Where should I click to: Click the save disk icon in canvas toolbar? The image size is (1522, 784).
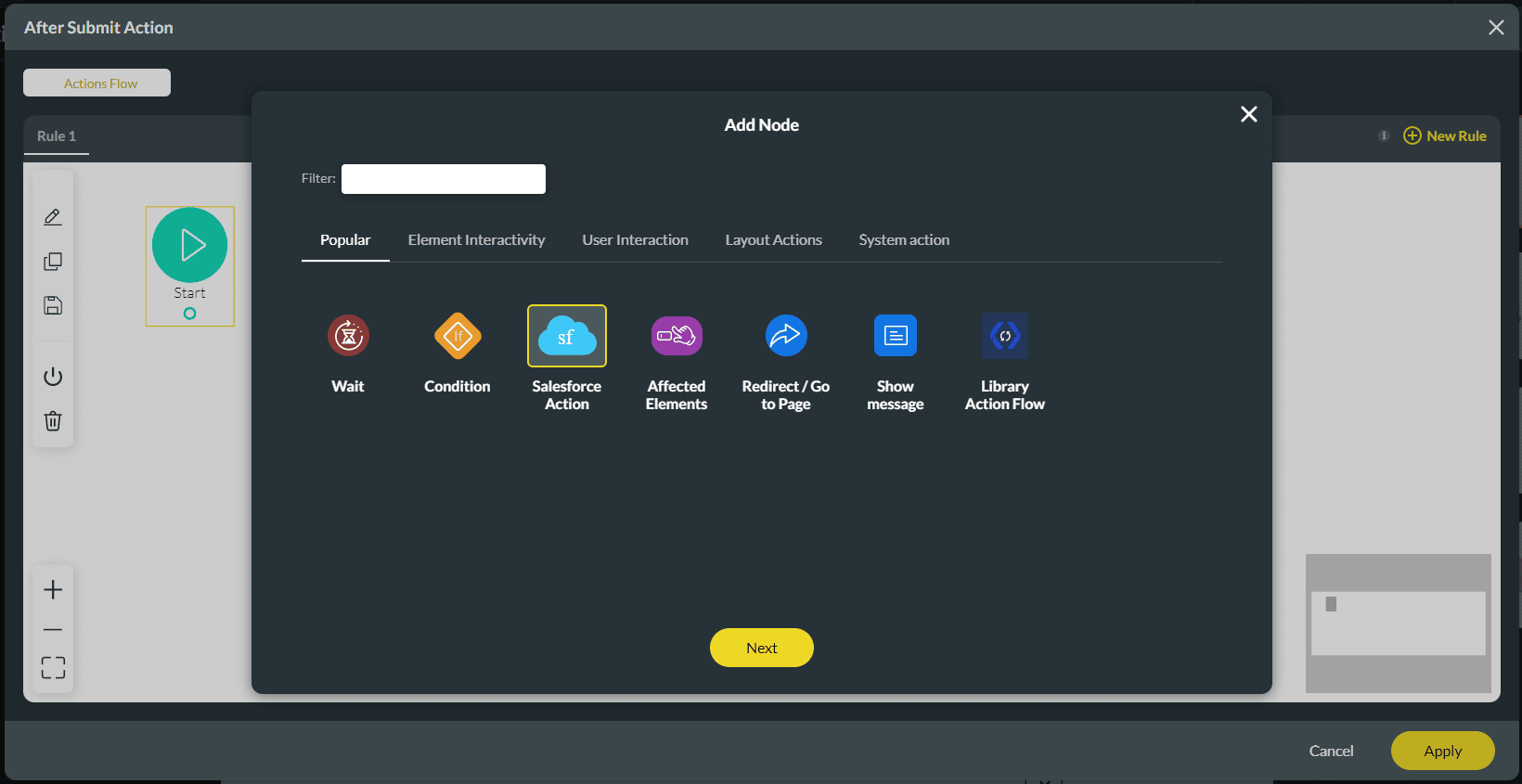53,305
